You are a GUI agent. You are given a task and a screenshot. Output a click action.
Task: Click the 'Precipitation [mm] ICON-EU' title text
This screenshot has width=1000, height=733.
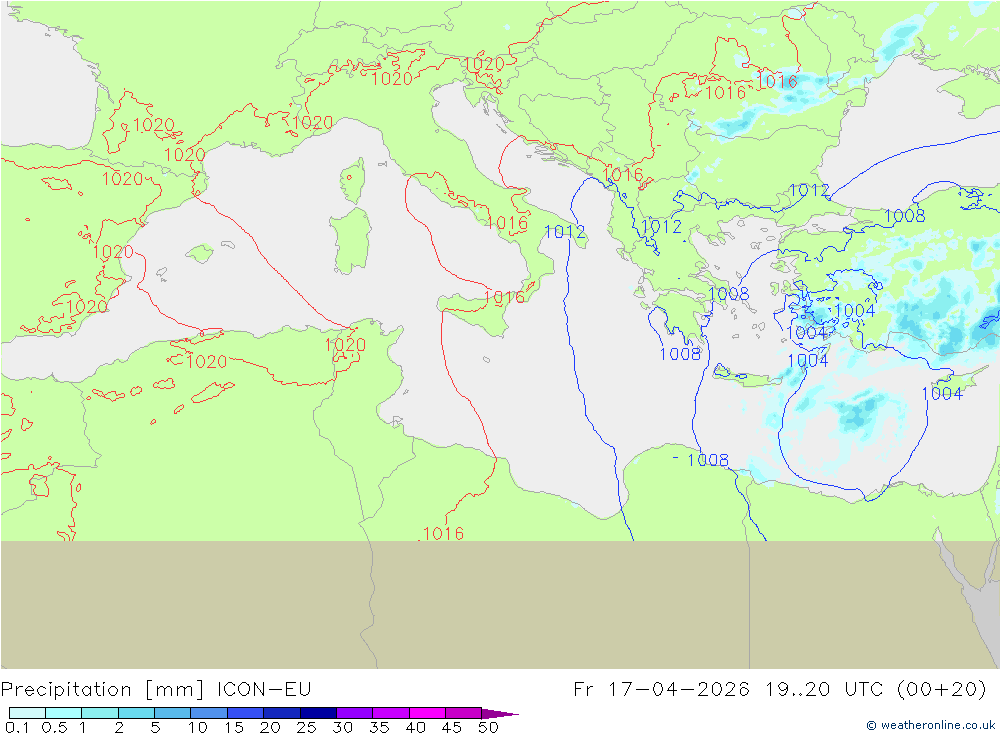click(x=156, y=690)
